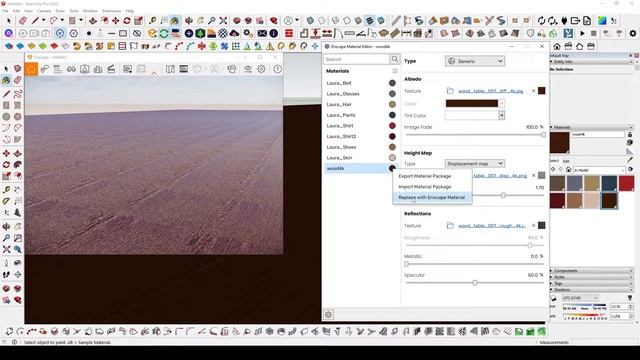Open Height Map type Displacement map dropdown
This screenshot has height=360, width=640.
coord(475,164)
